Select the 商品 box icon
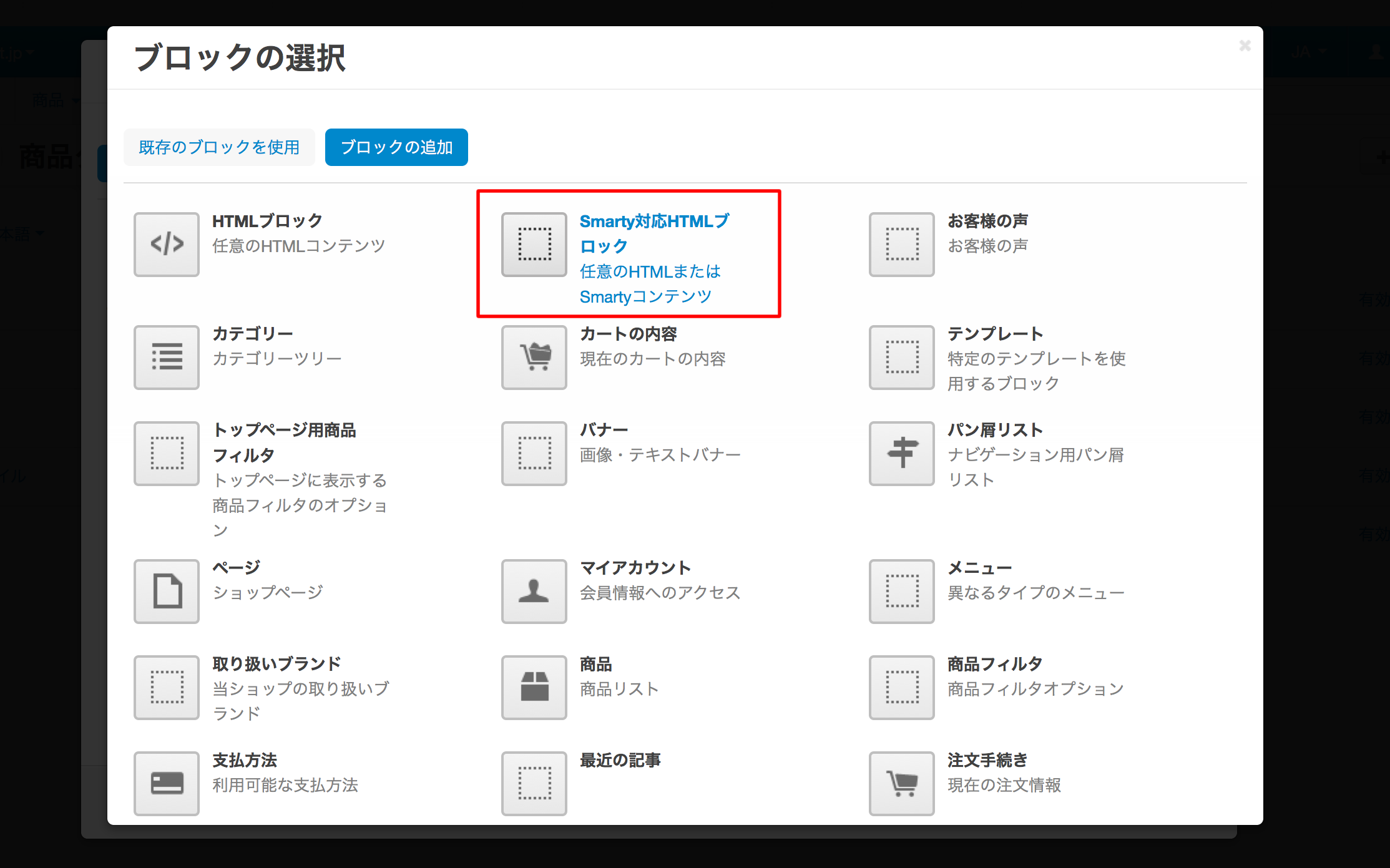The width and height of the screenshot is (1390, 868). click(534, 687)
